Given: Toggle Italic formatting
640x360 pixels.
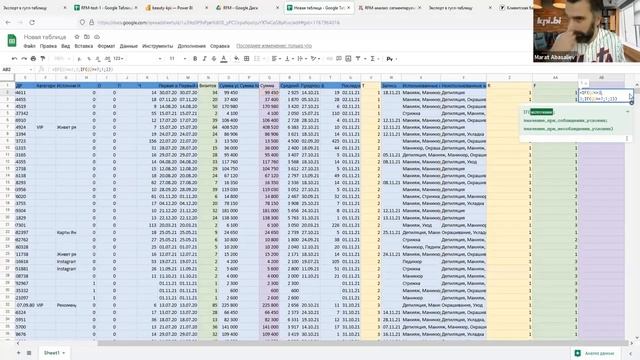Looking at the screenshot, I should coord(204,59).
